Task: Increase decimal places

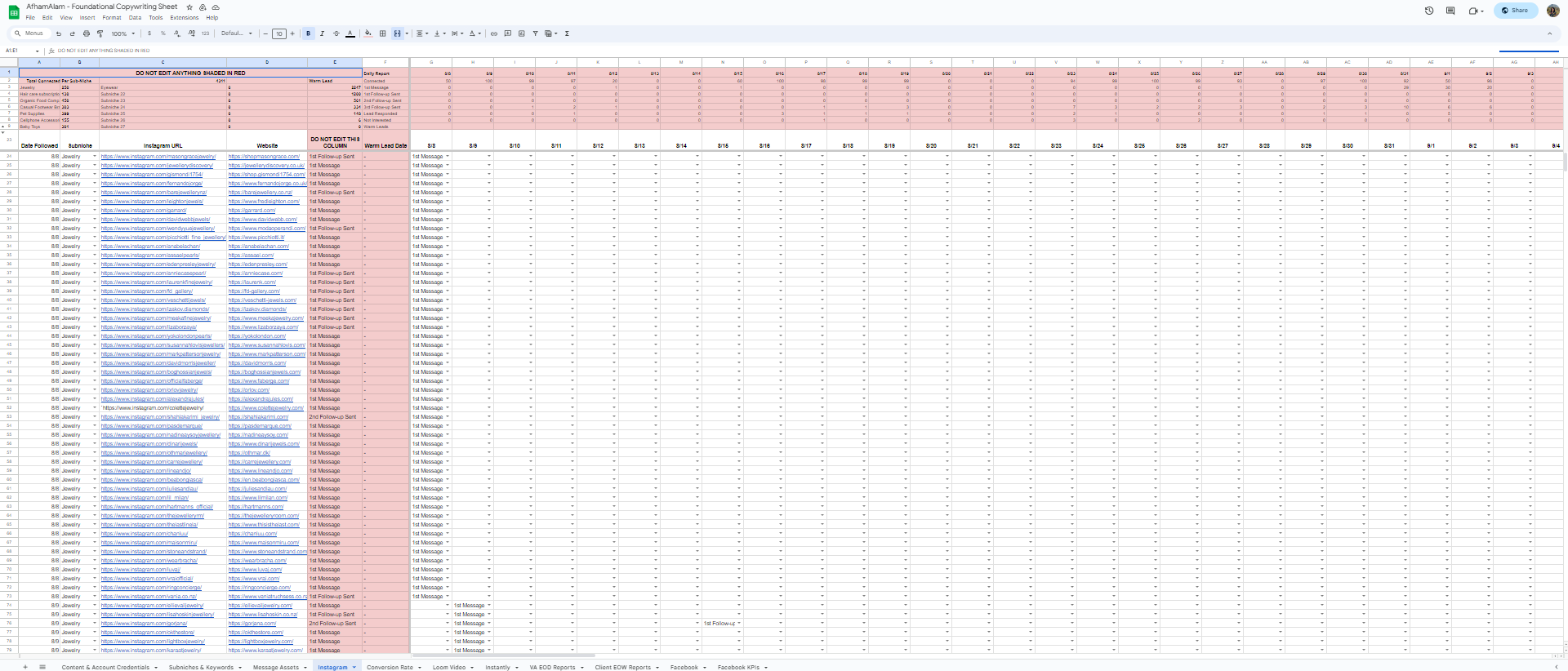Action: coord(191,33)
